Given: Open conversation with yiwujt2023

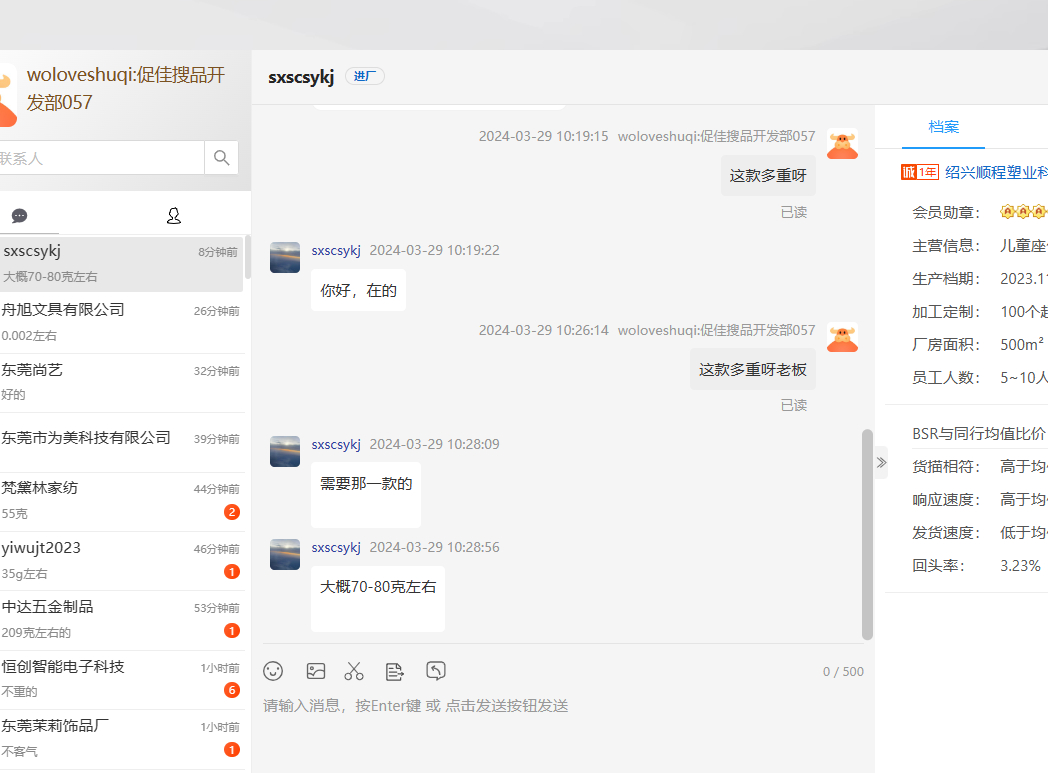Looking at the screenshot, I should (122, 561).
